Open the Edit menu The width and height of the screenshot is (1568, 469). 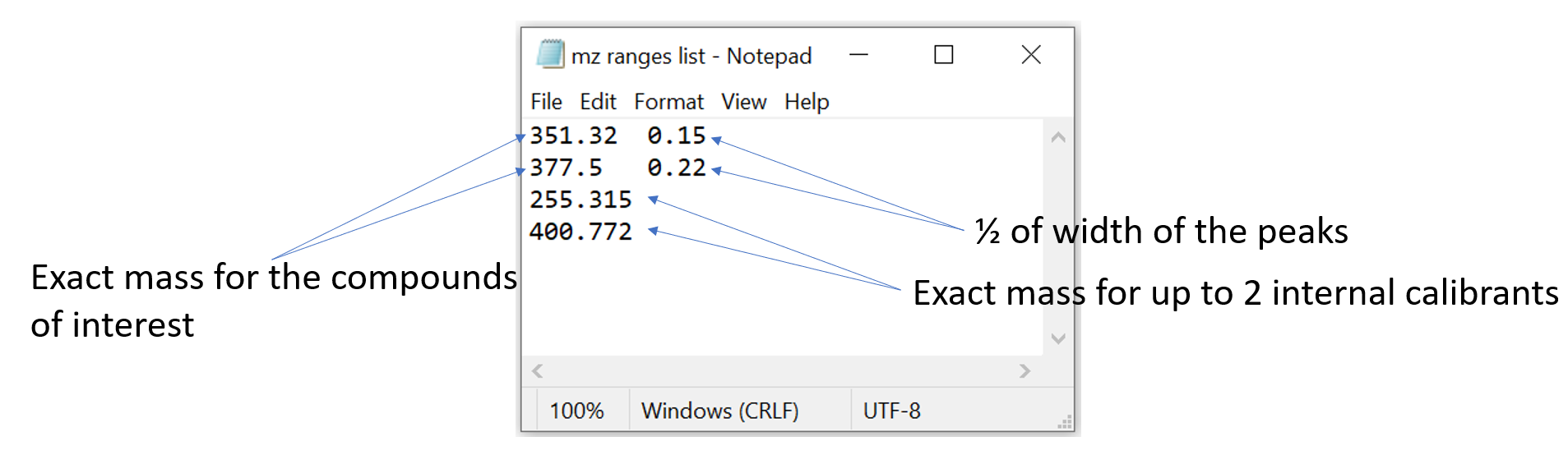point(598,102)
